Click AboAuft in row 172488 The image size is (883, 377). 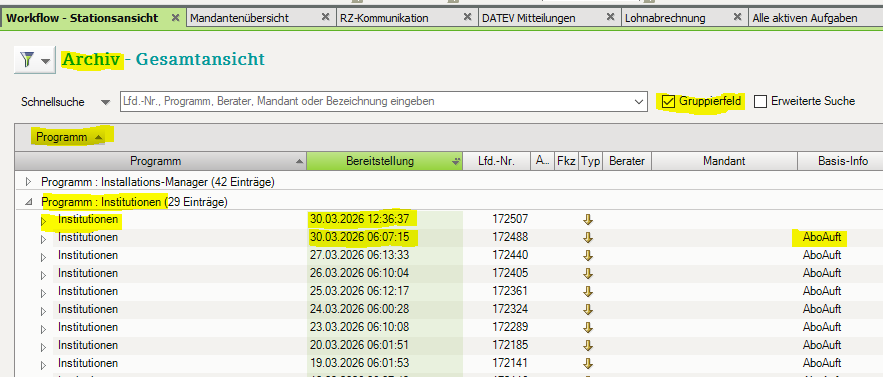pyautogui.click(x=822, y=237)
